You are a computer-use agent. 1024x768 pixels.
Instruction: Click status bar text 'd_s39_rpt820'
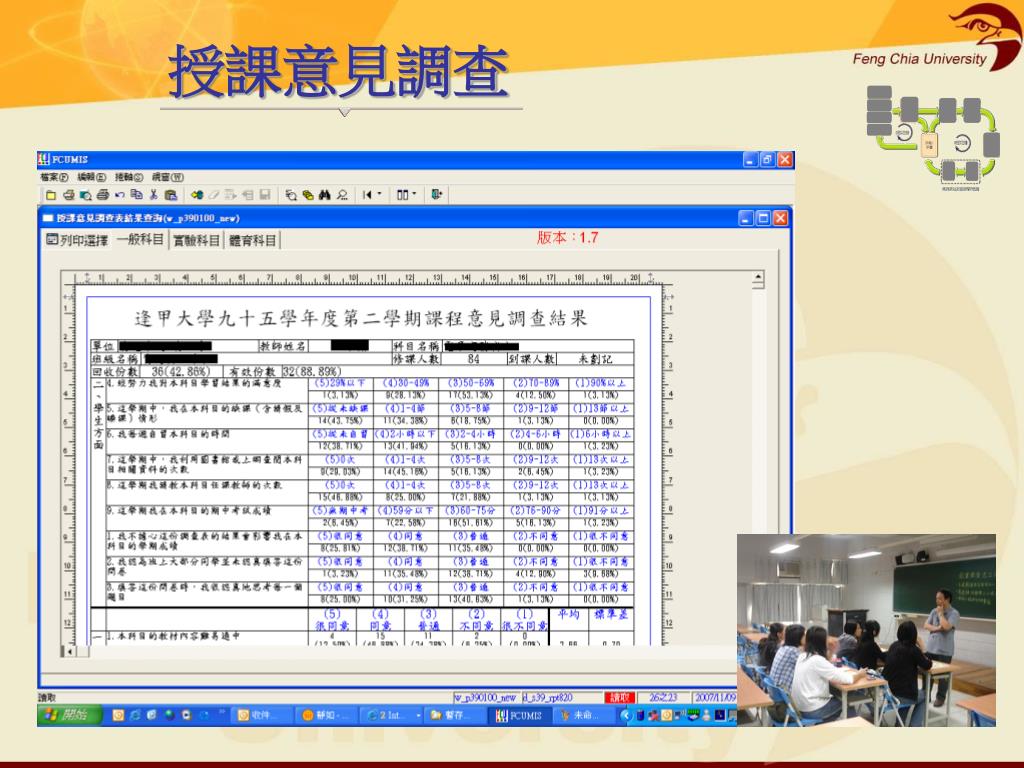pyautogui.click(x=547, y=697)
